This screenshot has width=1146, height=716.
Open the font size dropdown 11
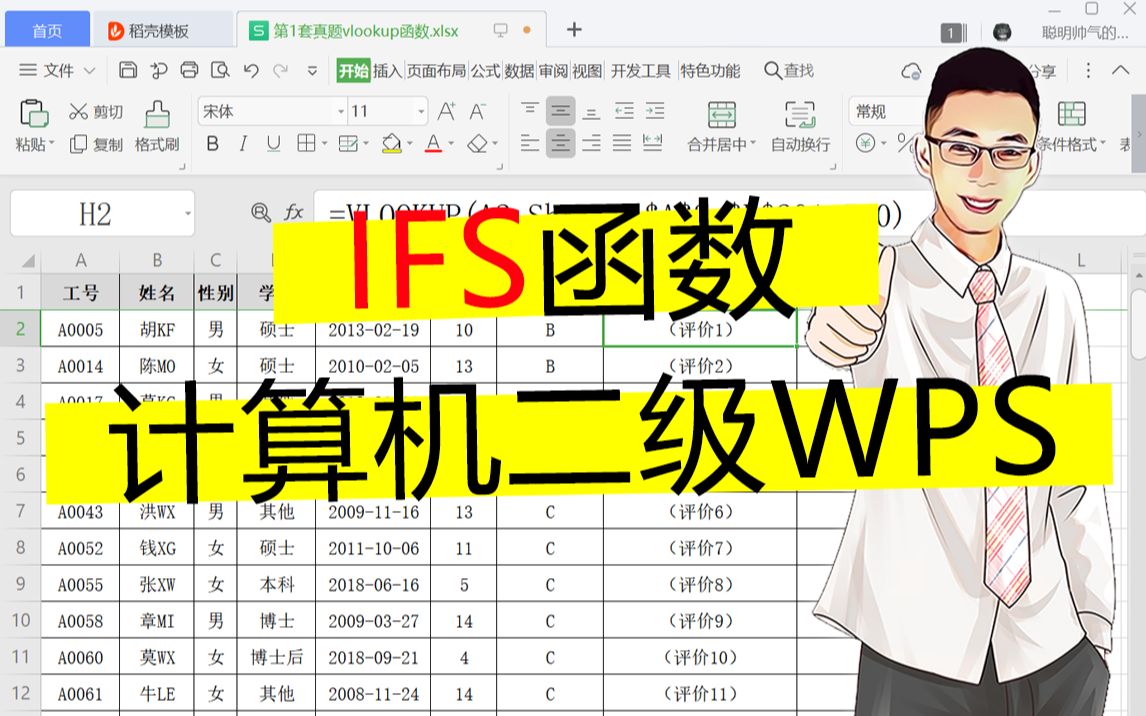click(x=421, y=112)
